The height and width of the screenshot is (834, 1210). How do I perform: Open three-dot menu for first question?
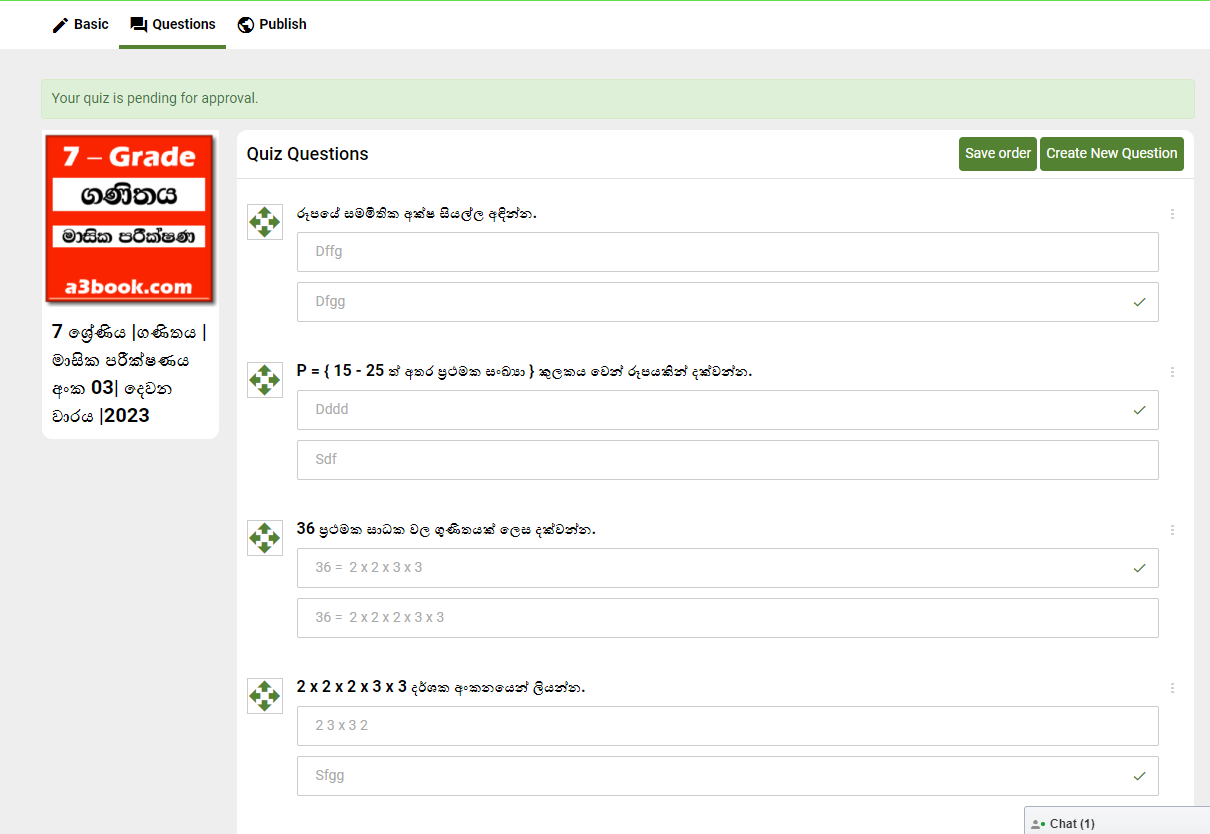tap(1172, 214)
